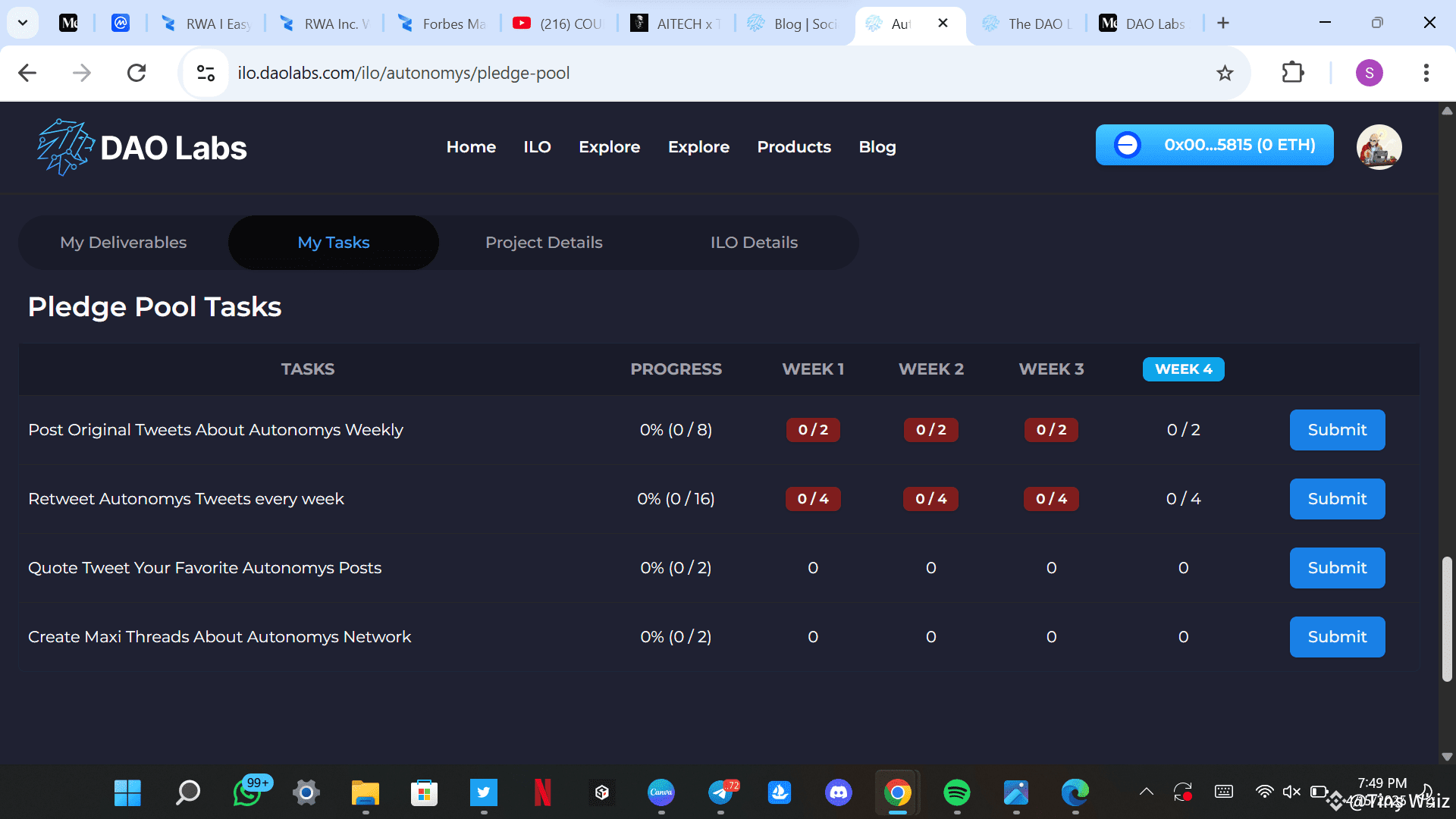Open the browser extensions puzzle icon
The image size is (1456, 819).
coord(1292,73)
